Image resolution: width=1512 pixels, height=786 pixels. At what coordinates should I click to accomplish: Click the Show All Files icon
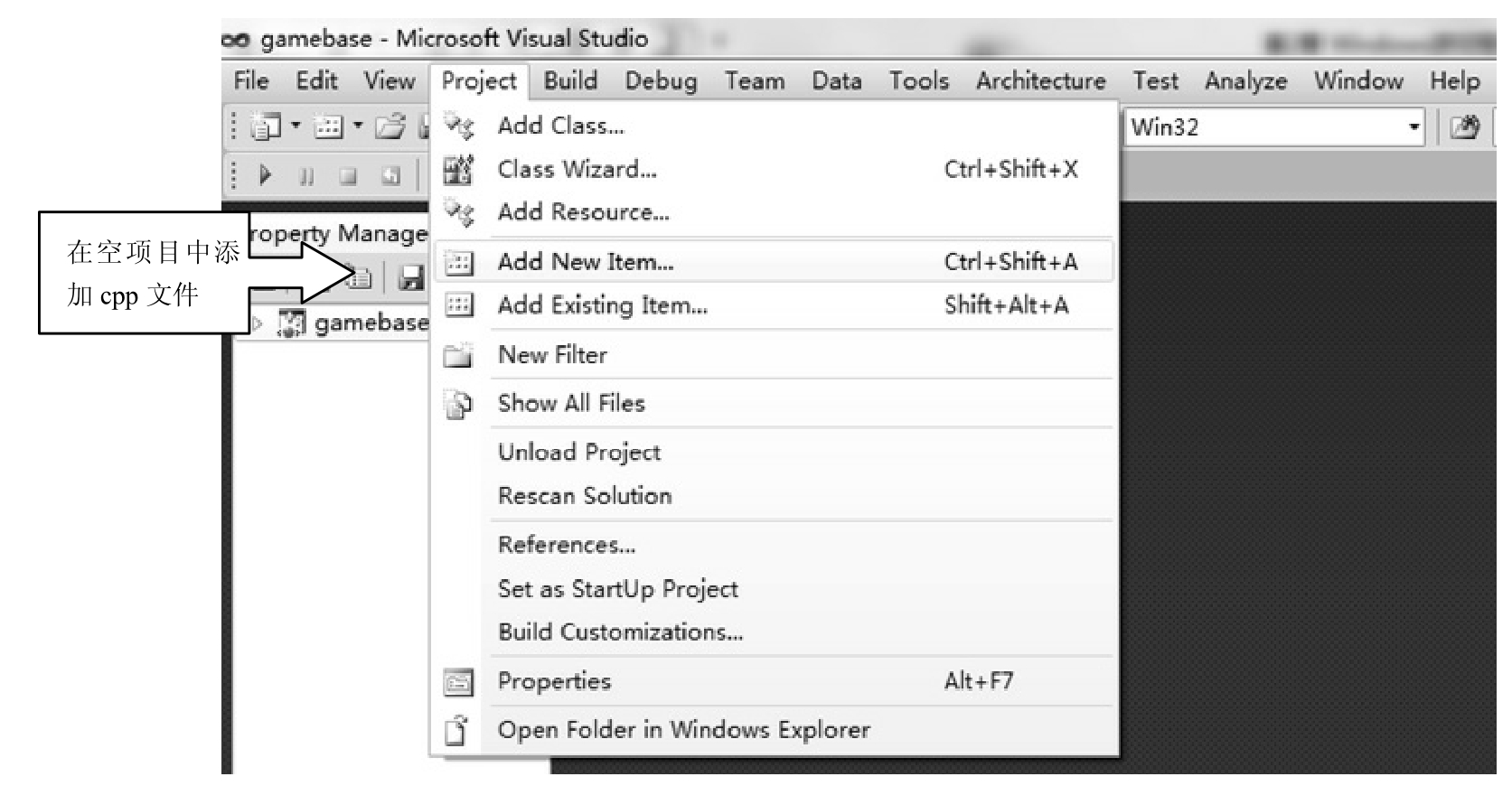click(459, 404)
